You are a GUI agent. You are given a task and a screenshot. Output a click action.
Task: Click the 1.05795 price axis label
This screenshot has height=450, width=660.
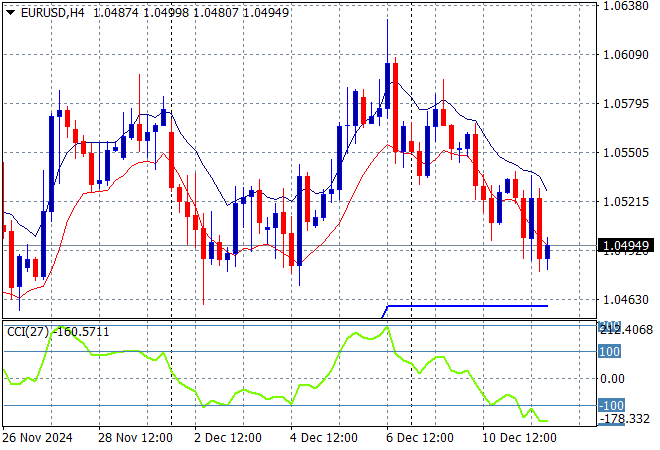[x=626, y=104]
